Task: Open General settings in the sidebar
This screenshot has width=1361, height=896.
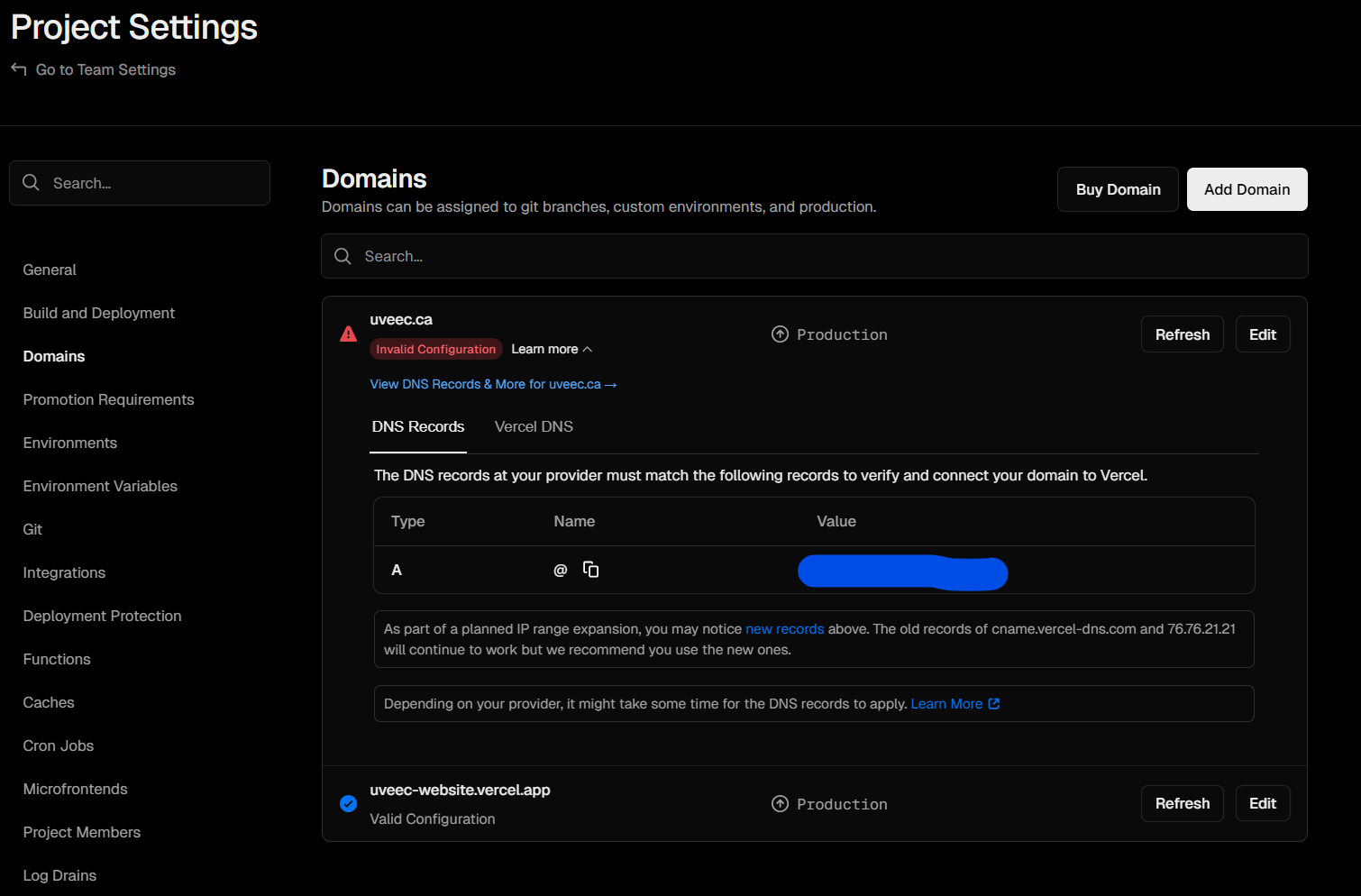Action: point(50,270)
